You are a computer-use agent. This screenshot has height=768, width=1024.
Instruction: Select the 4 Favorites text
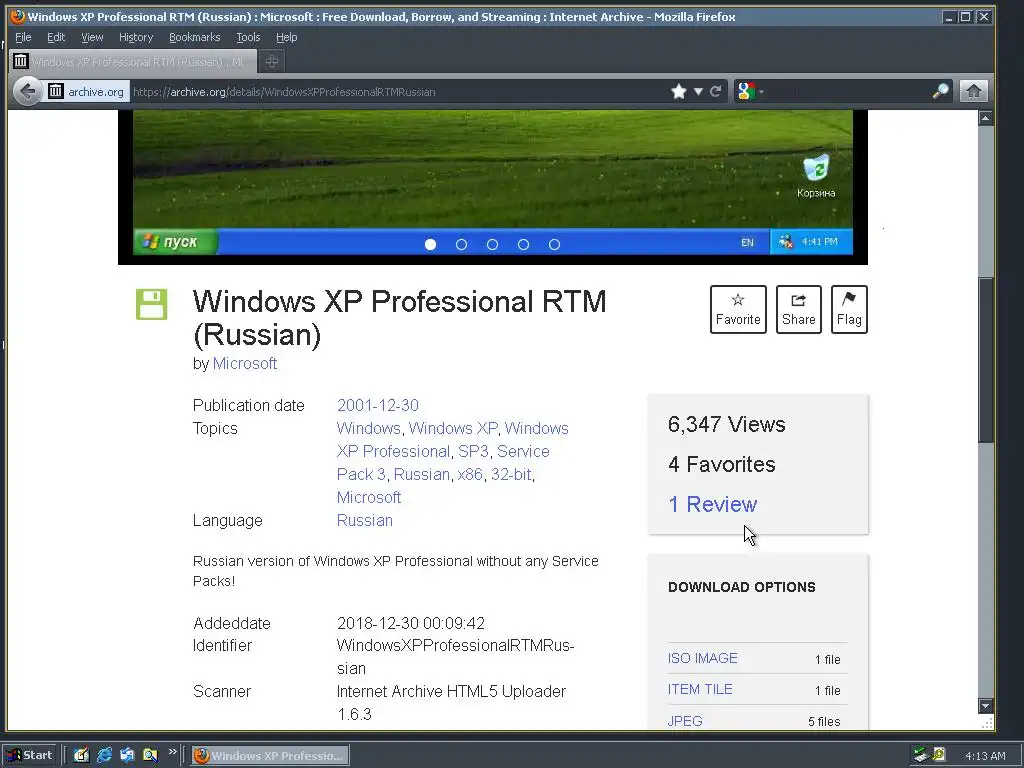tap(722, 464)
